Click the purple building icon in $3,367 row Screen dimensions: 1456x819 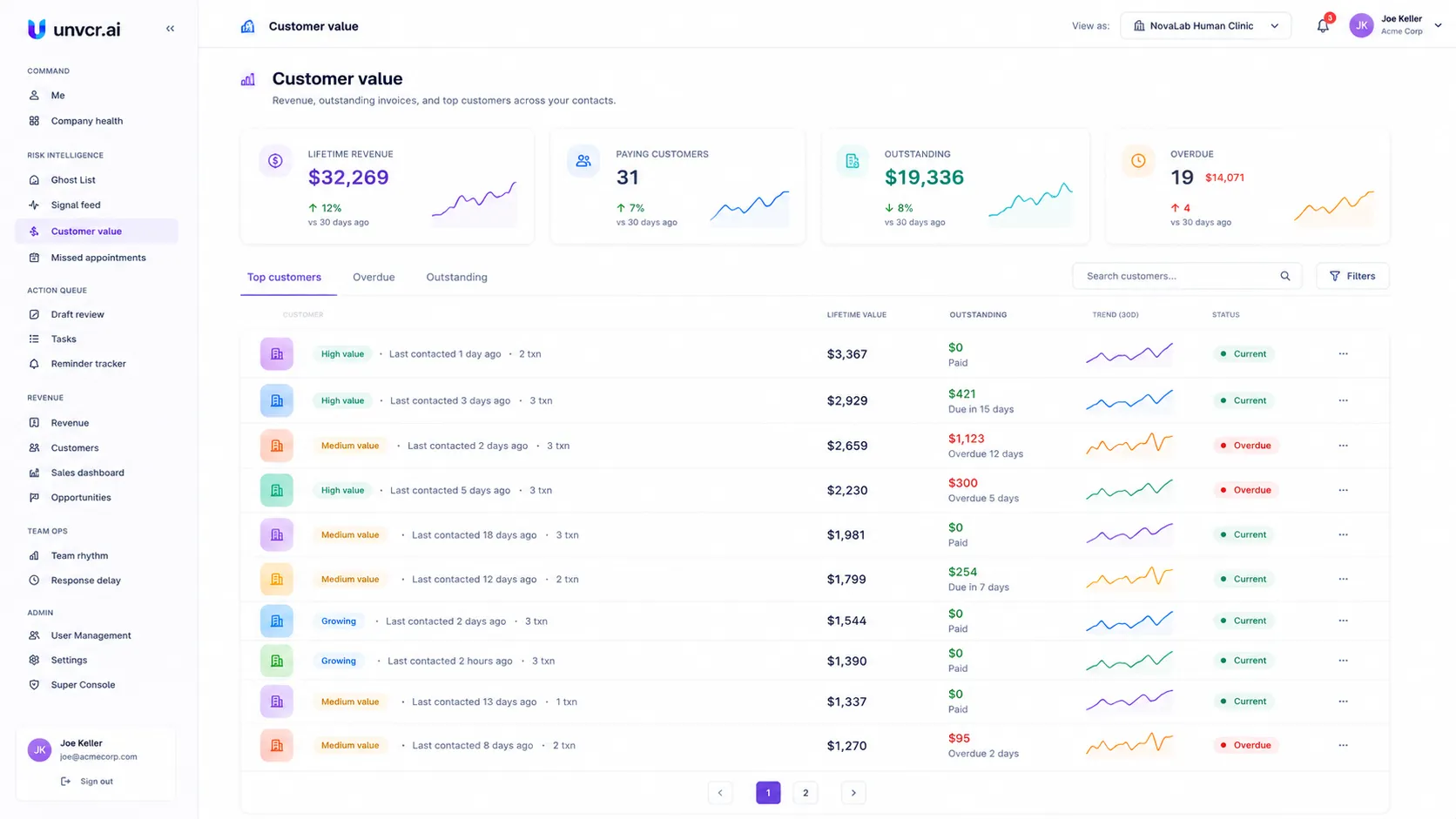coord(277,354)
